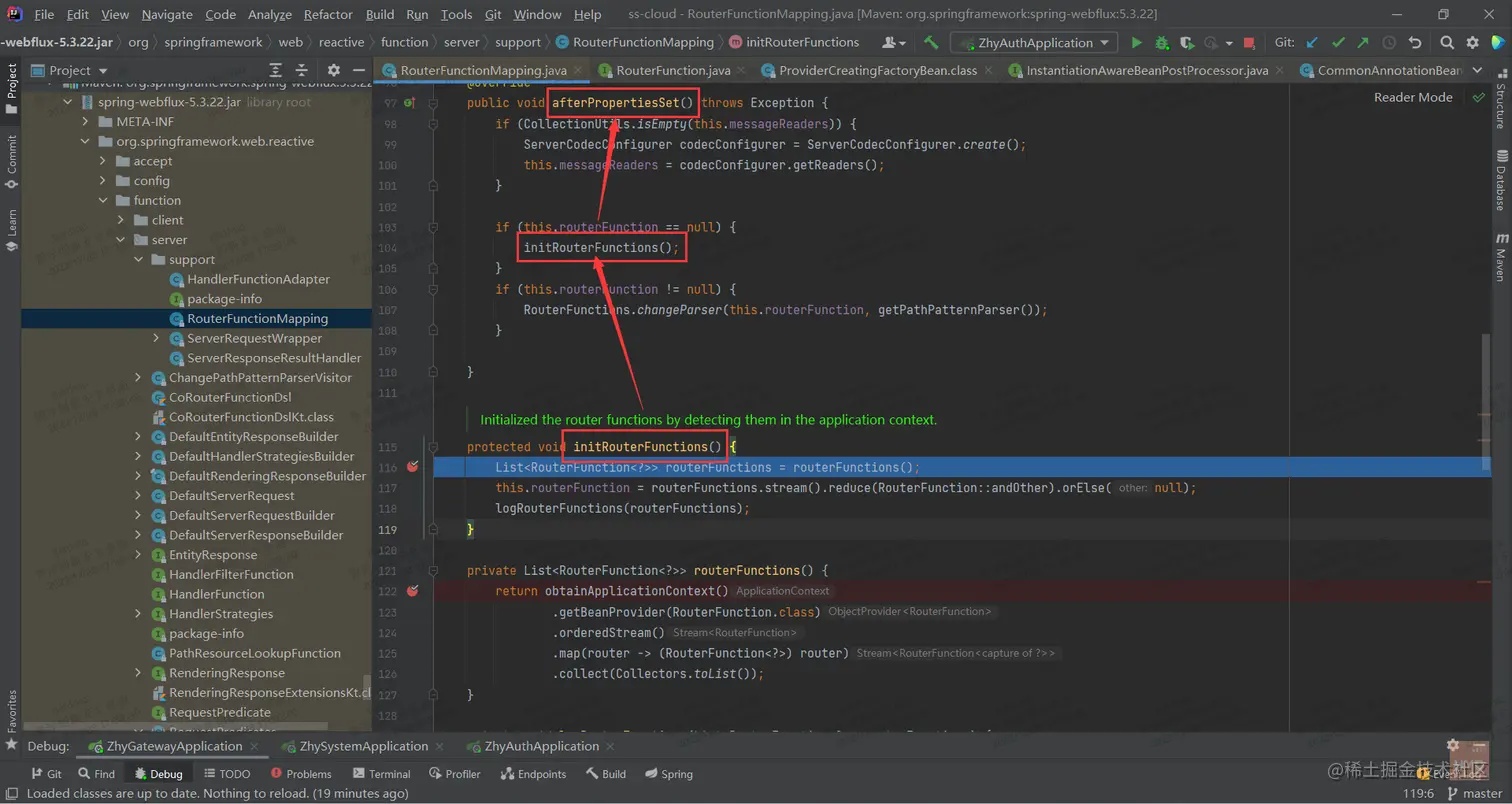
Task: Expand the accept package
Action: point(103,161)
